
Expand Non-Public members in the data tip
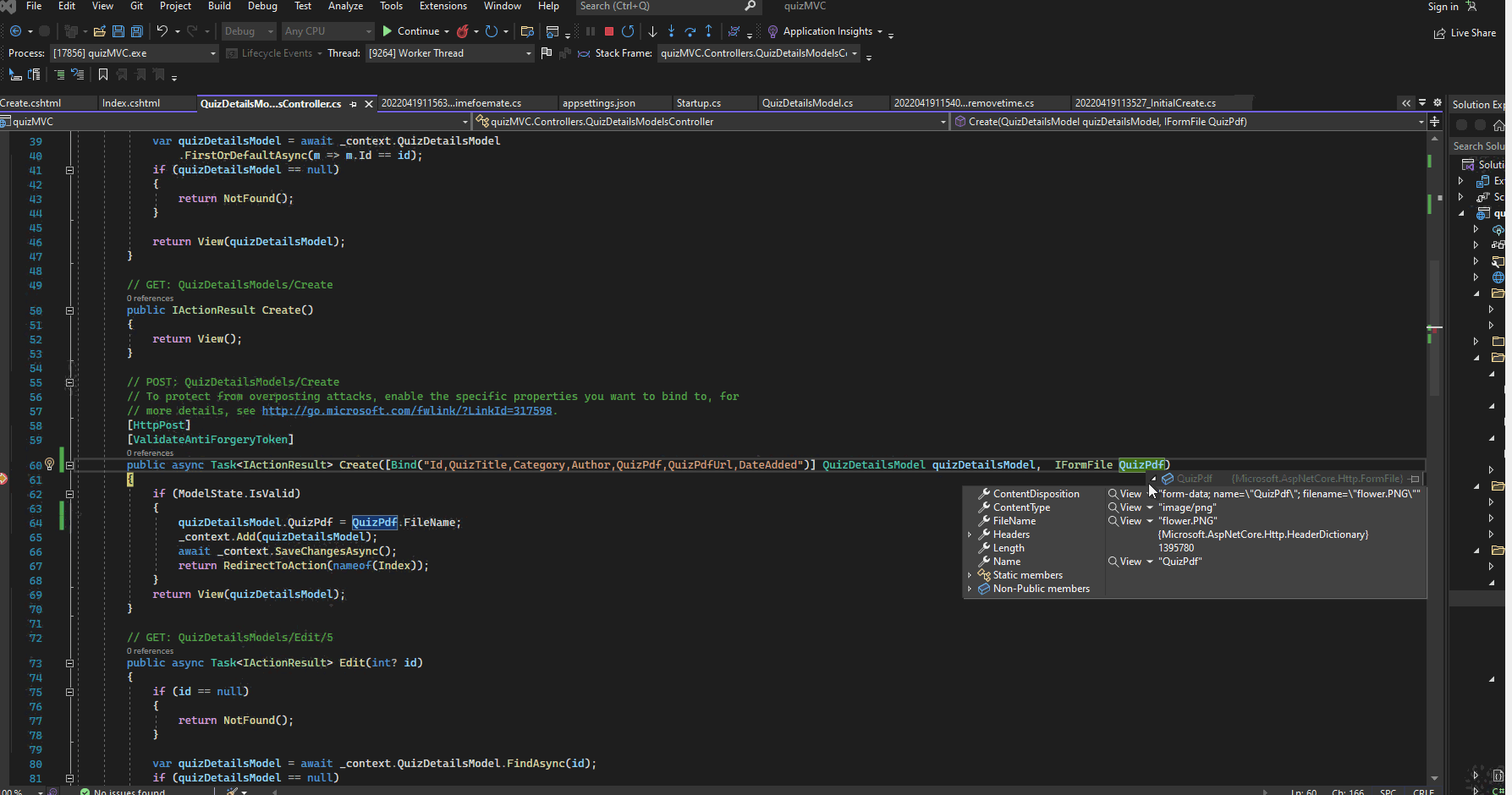point(970,589)
